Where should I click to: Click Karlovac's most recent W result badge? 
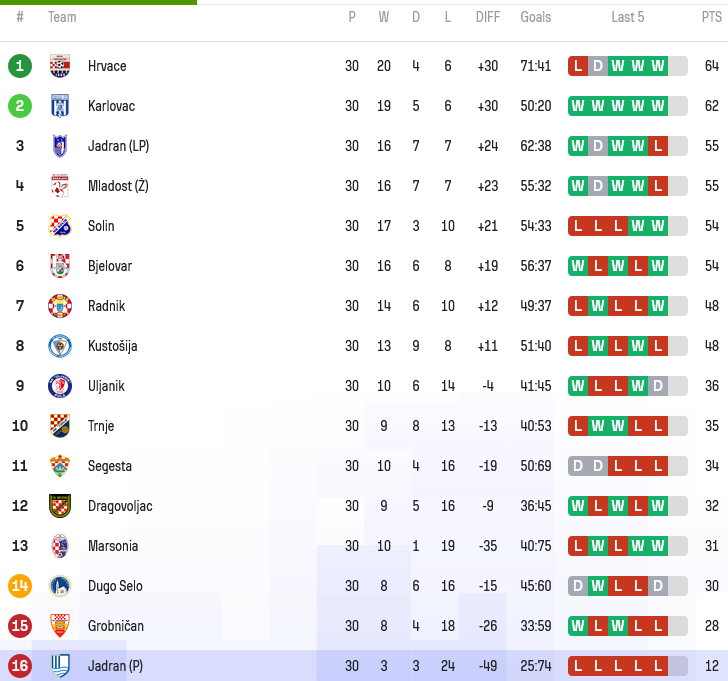658,106
